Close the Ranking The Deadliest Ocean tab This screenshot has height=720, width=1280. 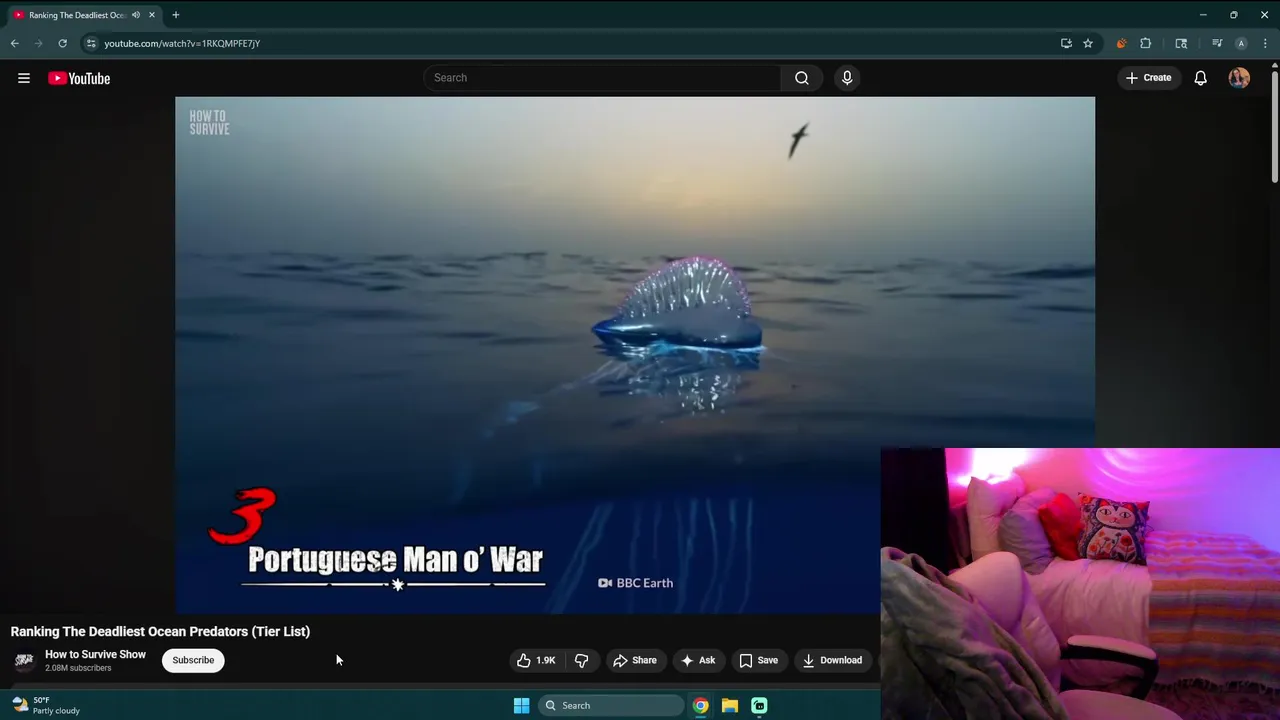(x=152, y=15)
